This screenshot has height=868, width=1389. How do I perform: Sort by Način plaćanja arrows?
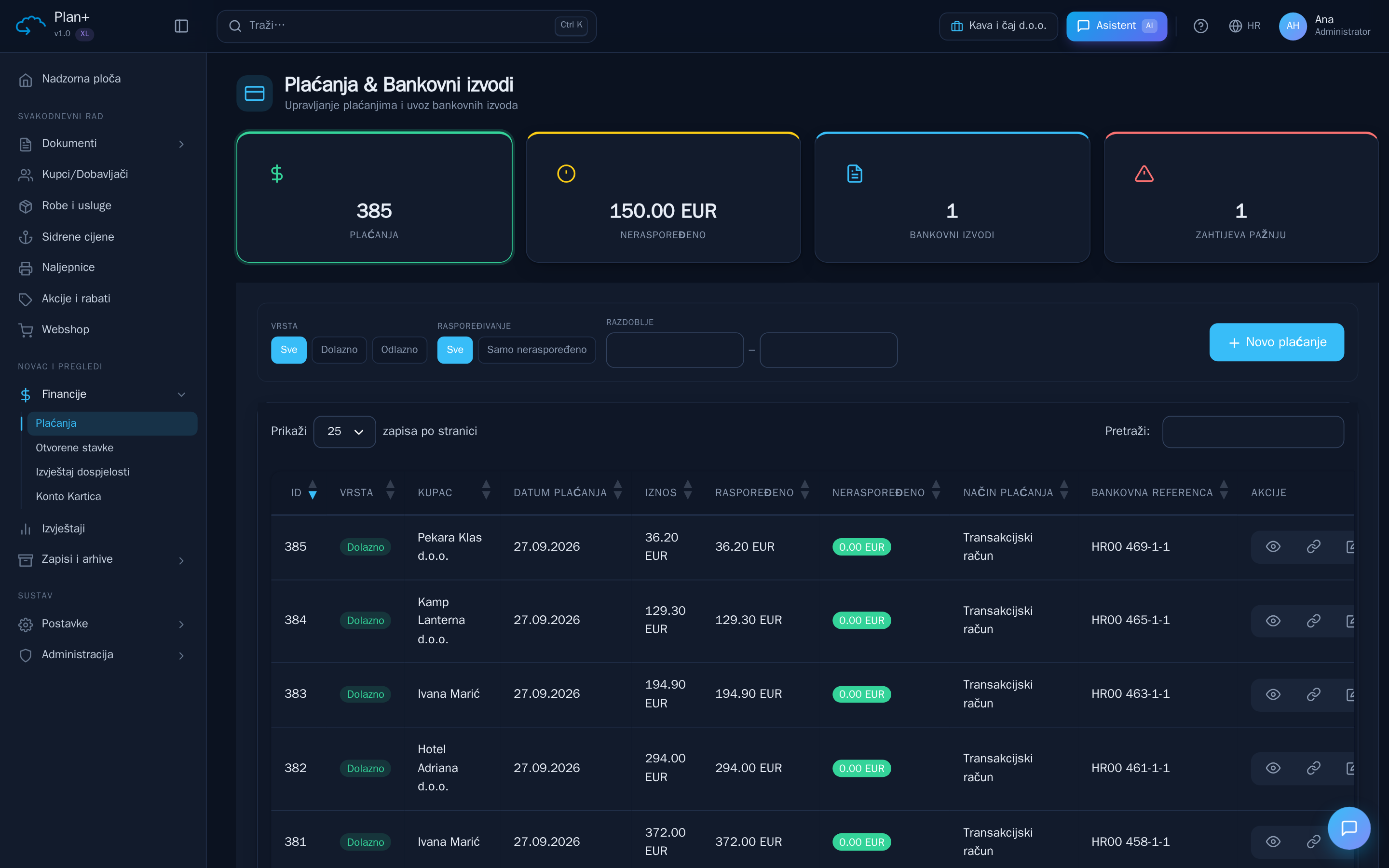click(1064, 490)
